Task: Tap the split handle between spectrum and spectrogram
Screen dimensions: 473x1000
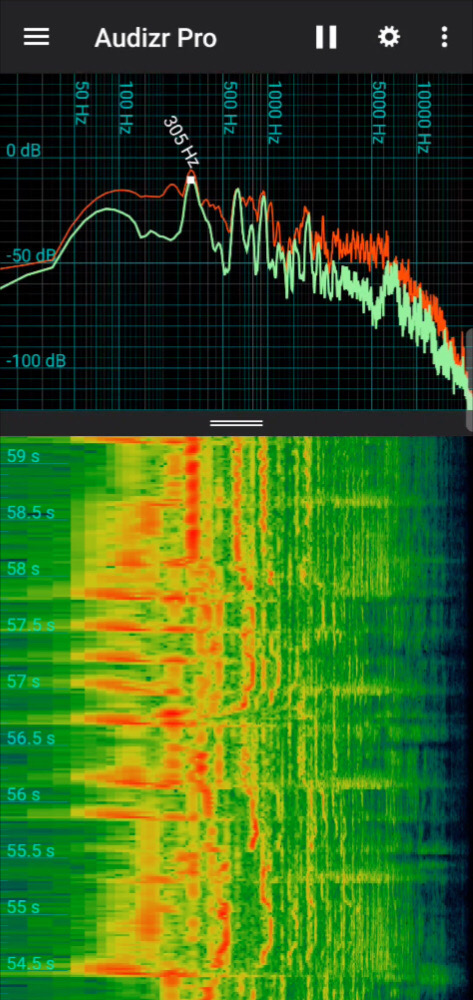Action: (236, 423)
